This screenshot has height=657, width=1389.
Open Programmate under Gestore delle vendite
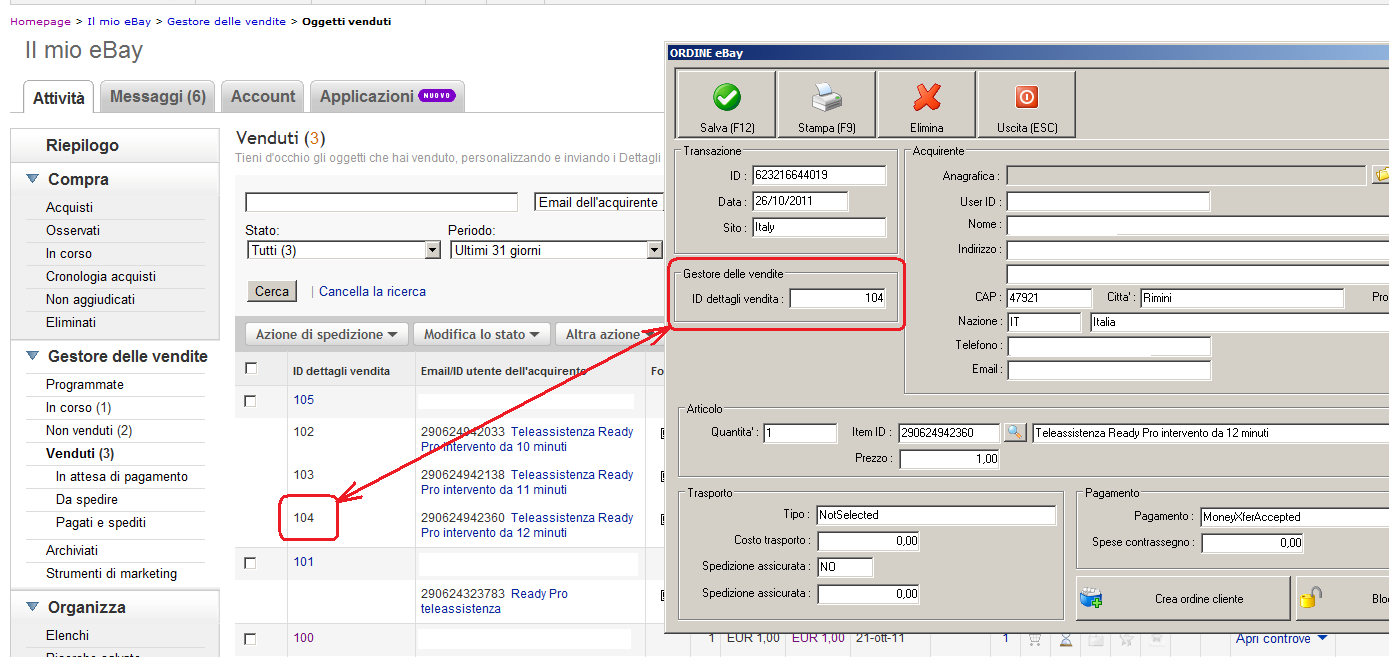(85, 384)
